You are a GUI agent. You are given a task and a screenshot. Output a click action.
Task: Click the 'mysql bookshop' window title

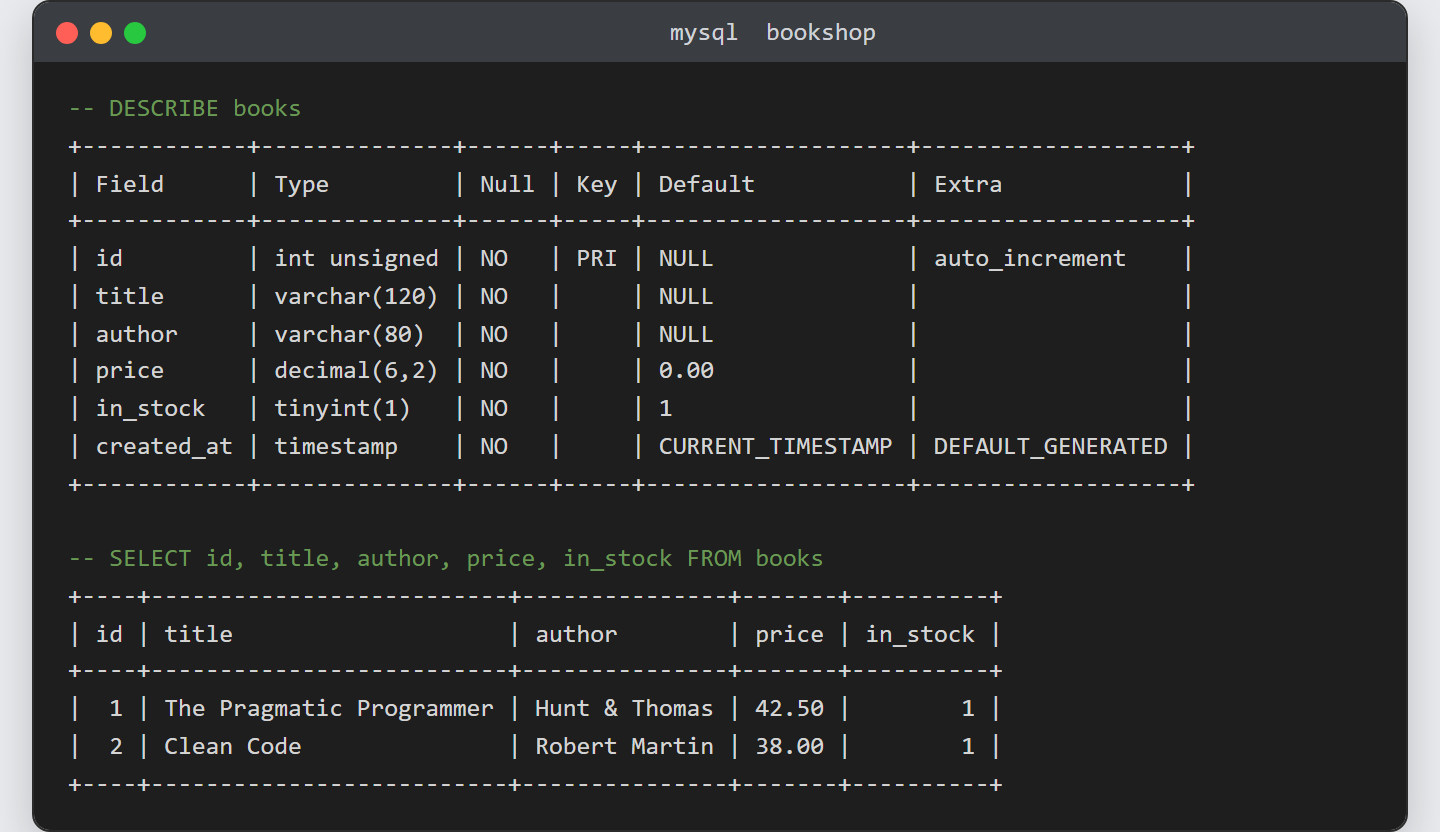[772, 32]
